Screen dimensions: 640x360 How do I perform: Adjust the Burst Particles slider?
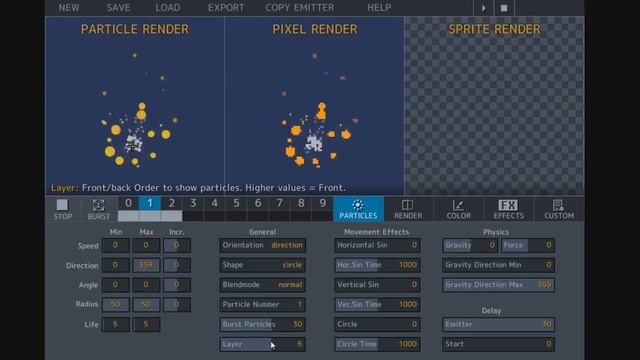[262, 324]
